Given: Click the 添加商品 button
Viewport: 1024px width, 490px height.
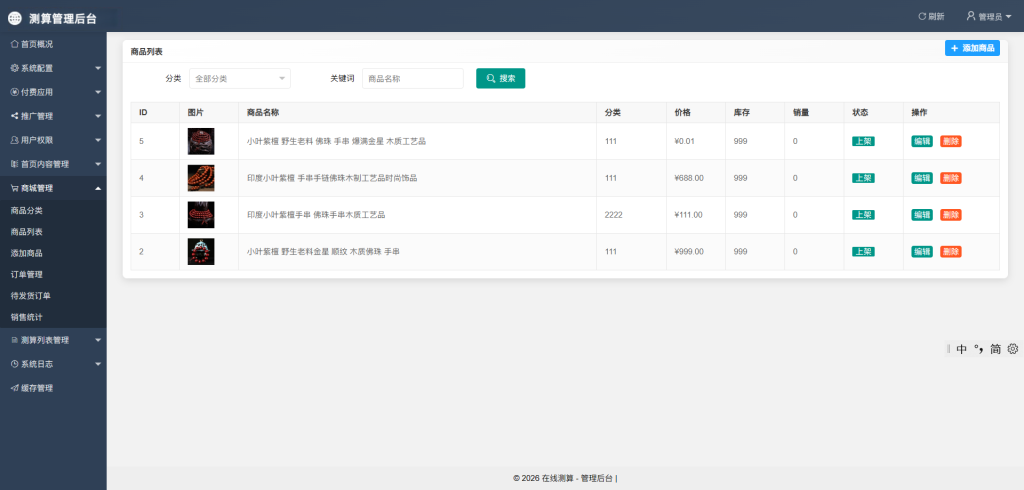Looking at the screenshot, I should click(972, 48).
